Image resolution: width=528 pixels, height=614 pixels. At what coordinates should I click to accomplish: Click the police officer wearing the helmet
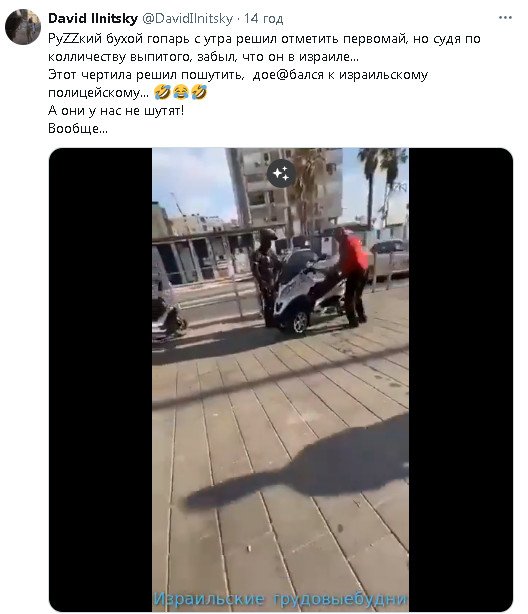click(266, 277)
